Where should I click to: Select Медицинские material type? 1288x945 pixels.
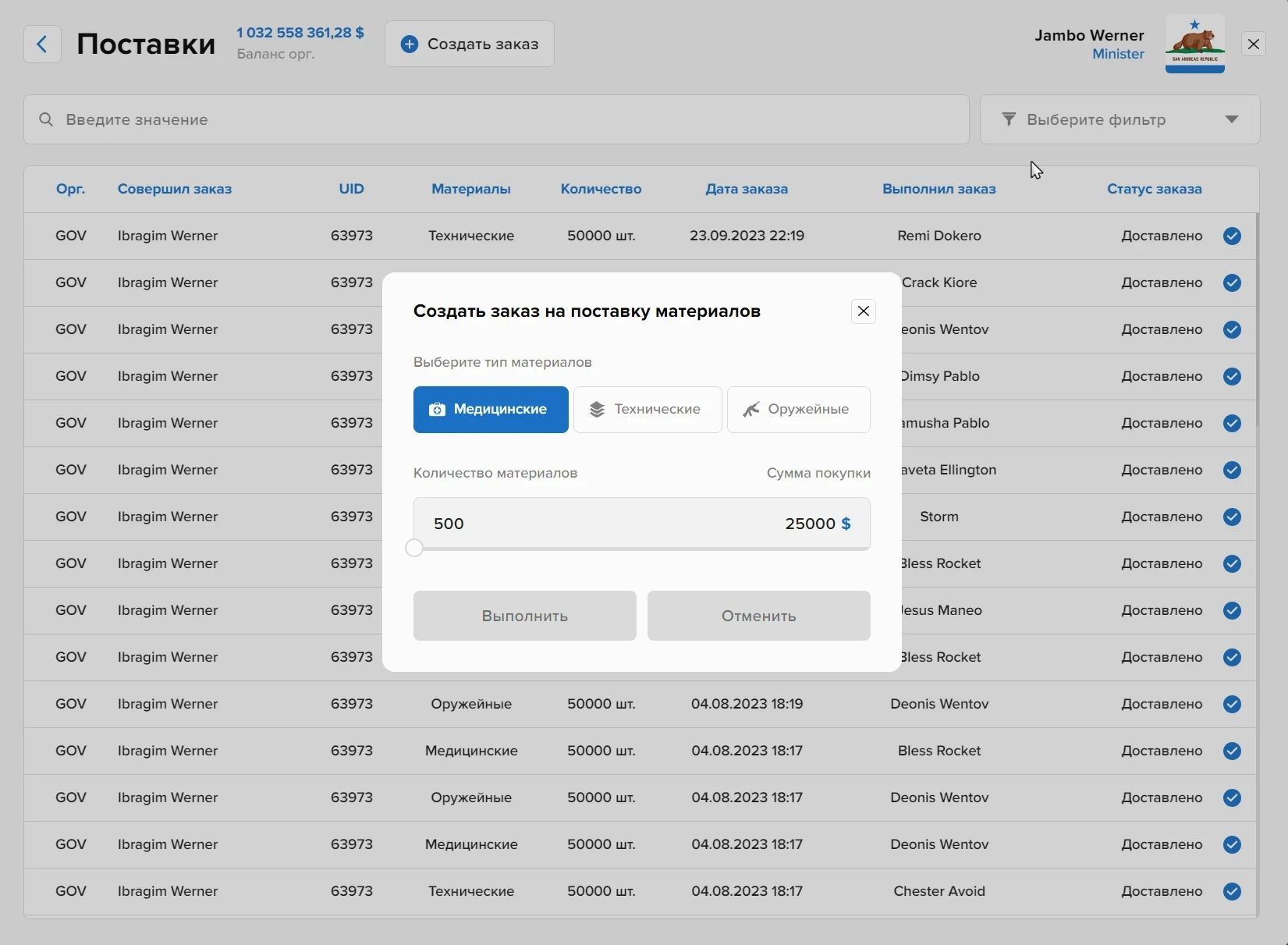pos(491,410)
